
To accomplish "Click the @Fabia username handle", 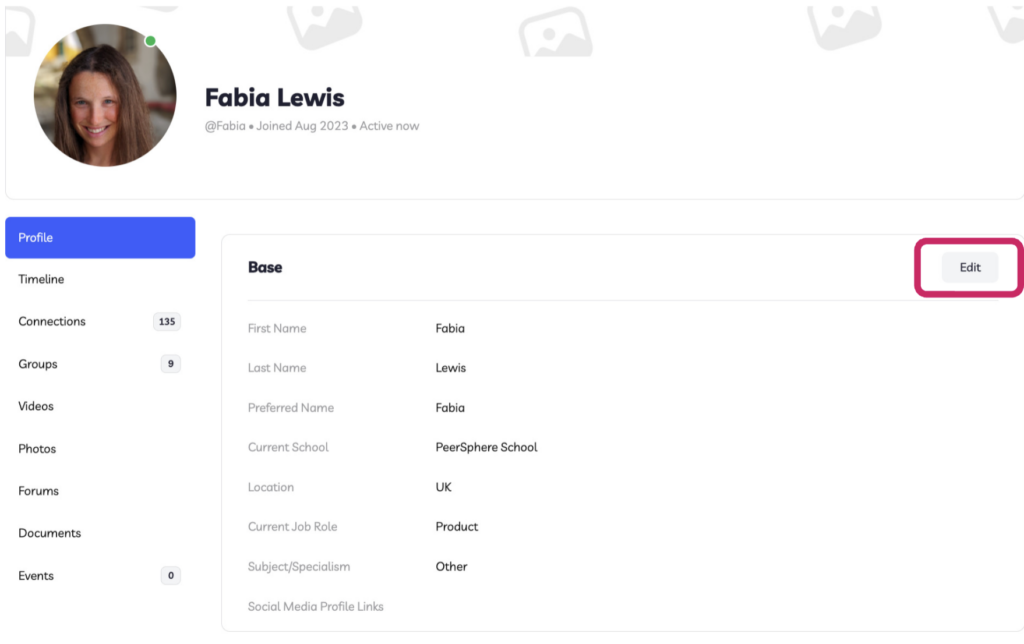I will pyautogui.click(x=225, y=126).
